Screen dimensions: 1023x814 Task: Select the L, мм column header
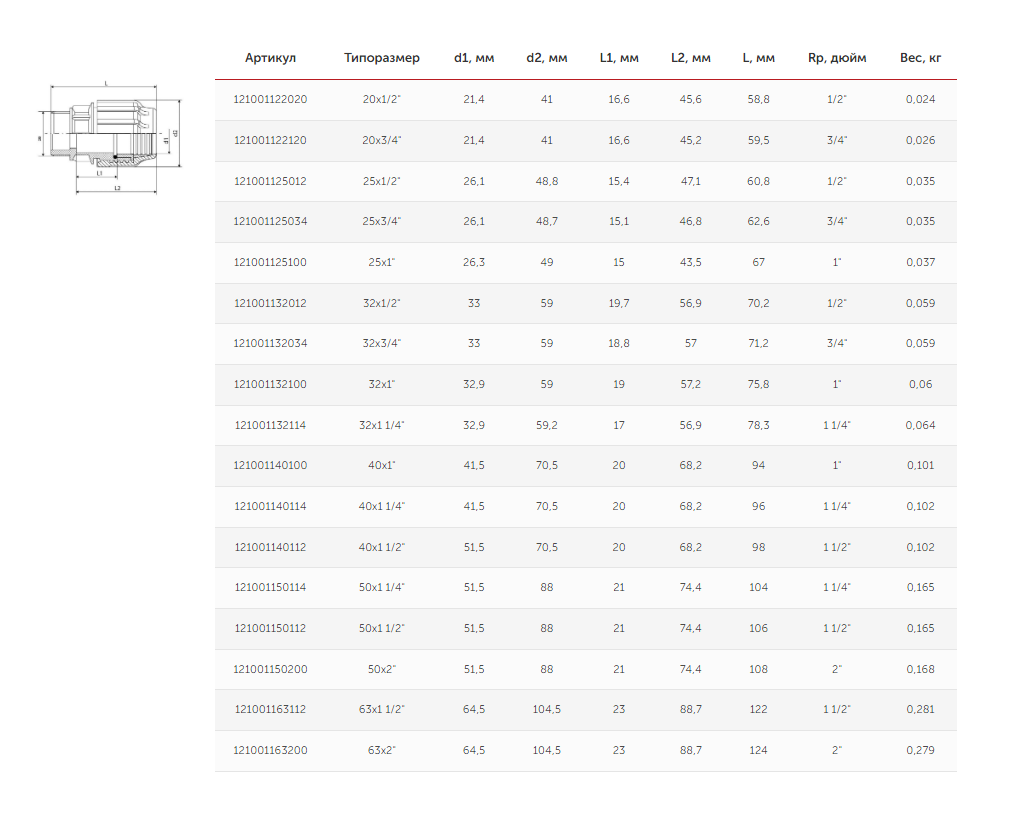[759, 58]
